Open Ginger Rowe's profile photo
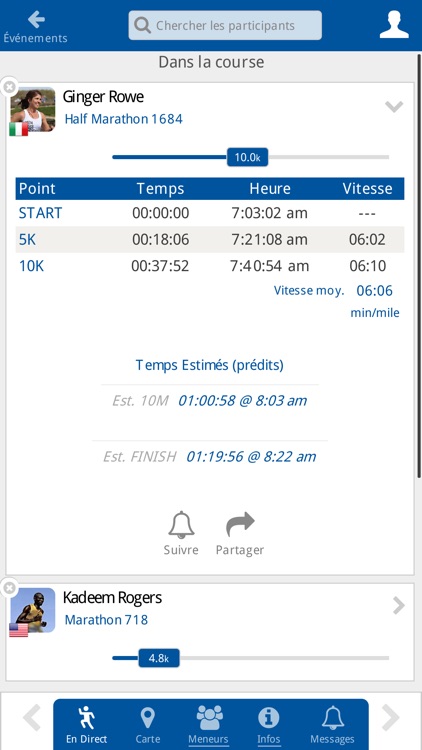Image resolution: width=422 pixels, height=750 pixels. (33, 110)
